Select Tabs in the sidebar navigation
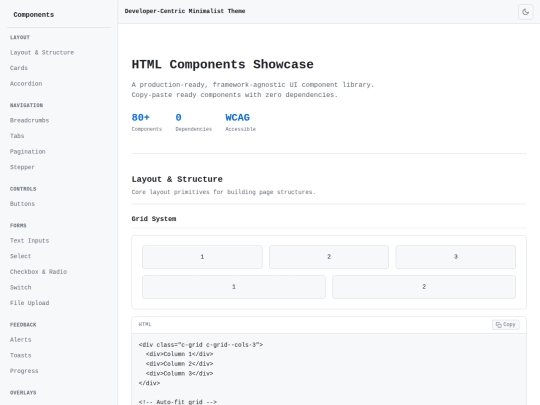The image size is (540, 405). pyautogui.click(x=17, y=136)
